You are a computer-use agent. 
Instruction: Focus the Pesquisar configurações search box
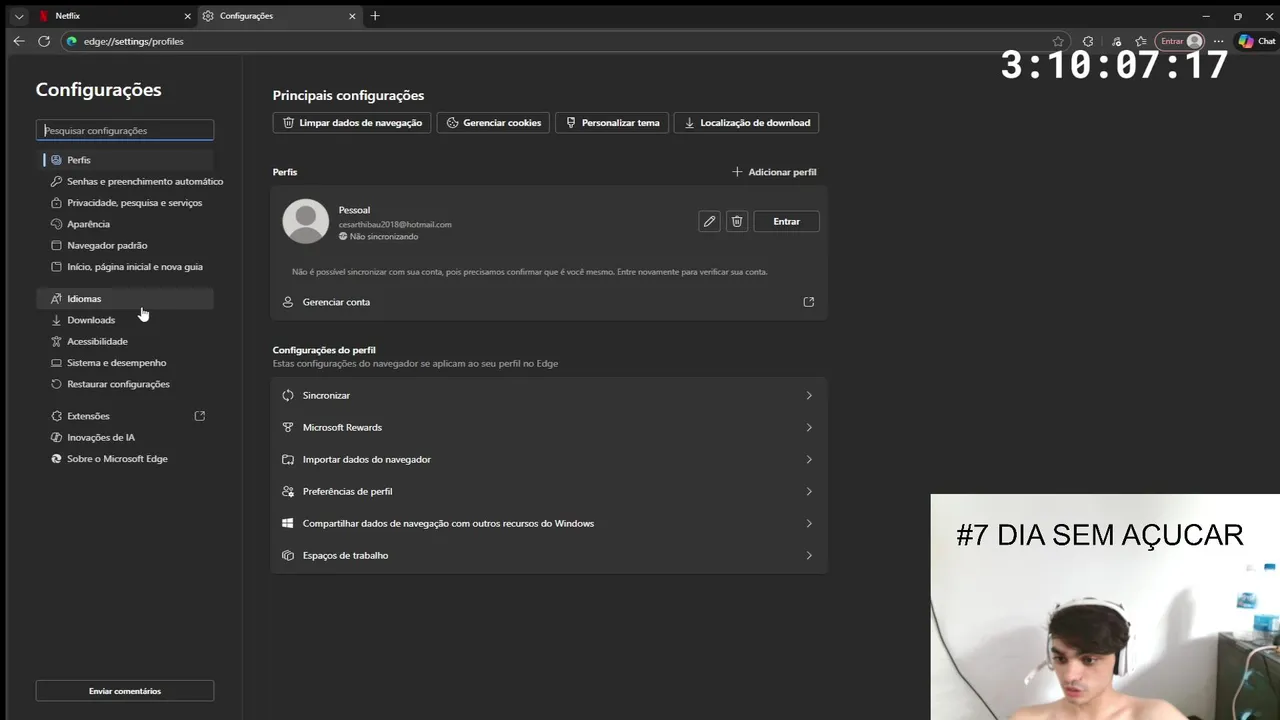point(125,130)
